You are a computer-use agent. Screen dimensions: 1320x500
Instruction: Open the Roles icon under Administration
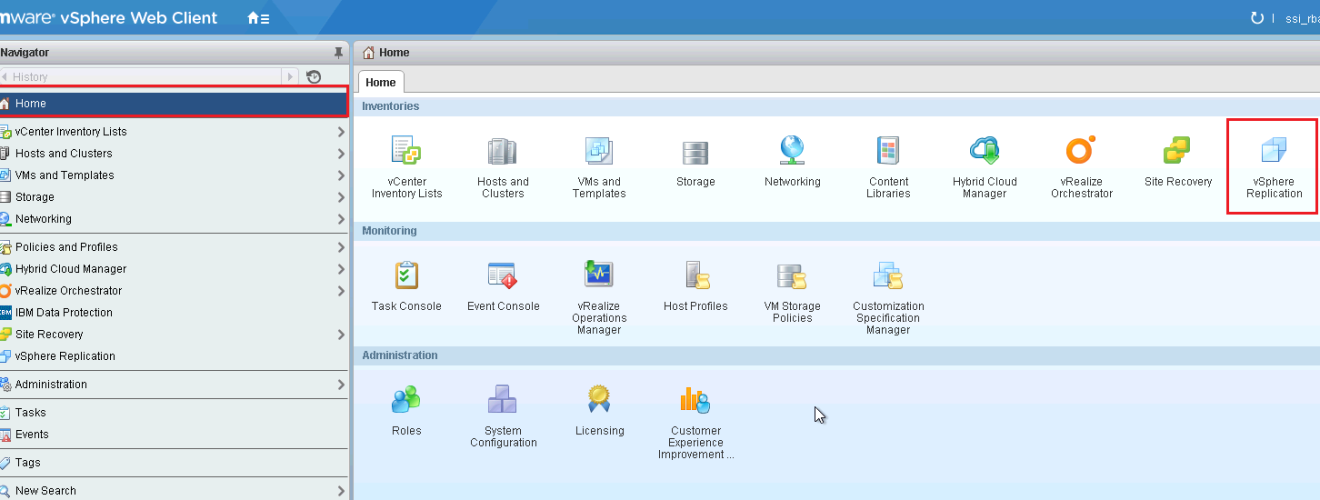click(x=406, y=400)
